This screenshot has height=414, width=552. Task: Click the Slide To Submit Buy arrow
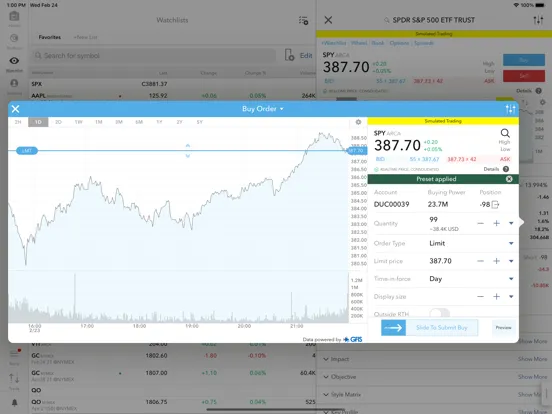click(x=393, y=328)
